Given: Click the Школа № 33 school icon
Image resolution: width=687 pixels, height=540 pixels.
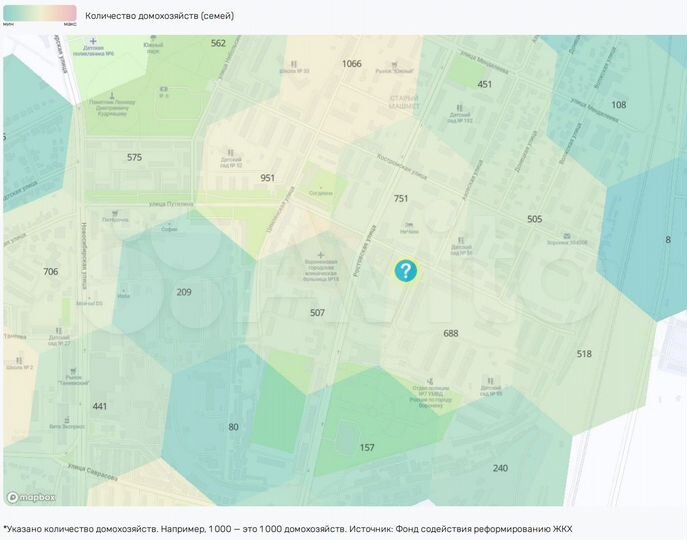Looking at the screenshot, I should pyautogui.click(x=294, y=64).
